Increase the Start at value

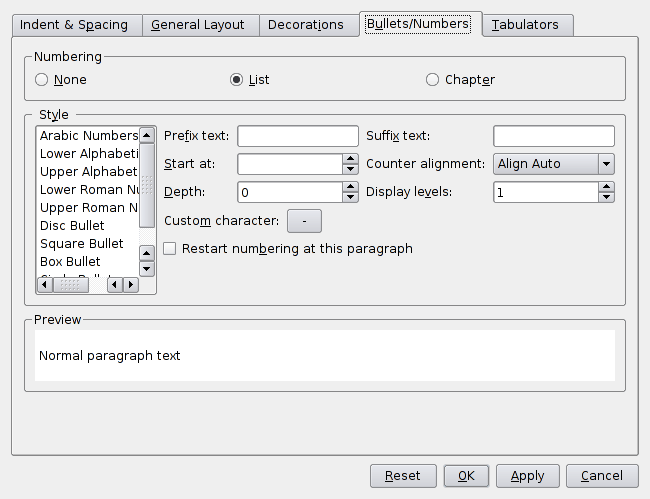coord(350,158)
